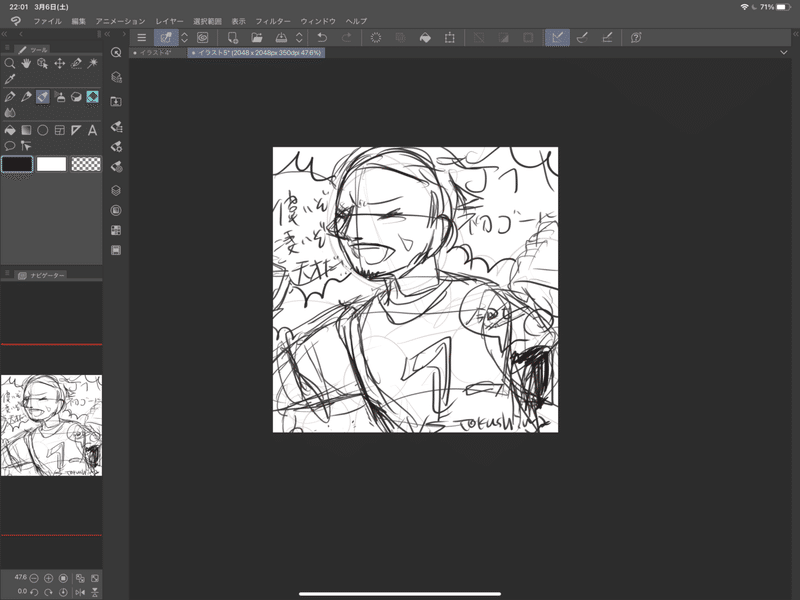Select the Airbrush tool
This screenshot has height=600, width=800.
[60, 96]
